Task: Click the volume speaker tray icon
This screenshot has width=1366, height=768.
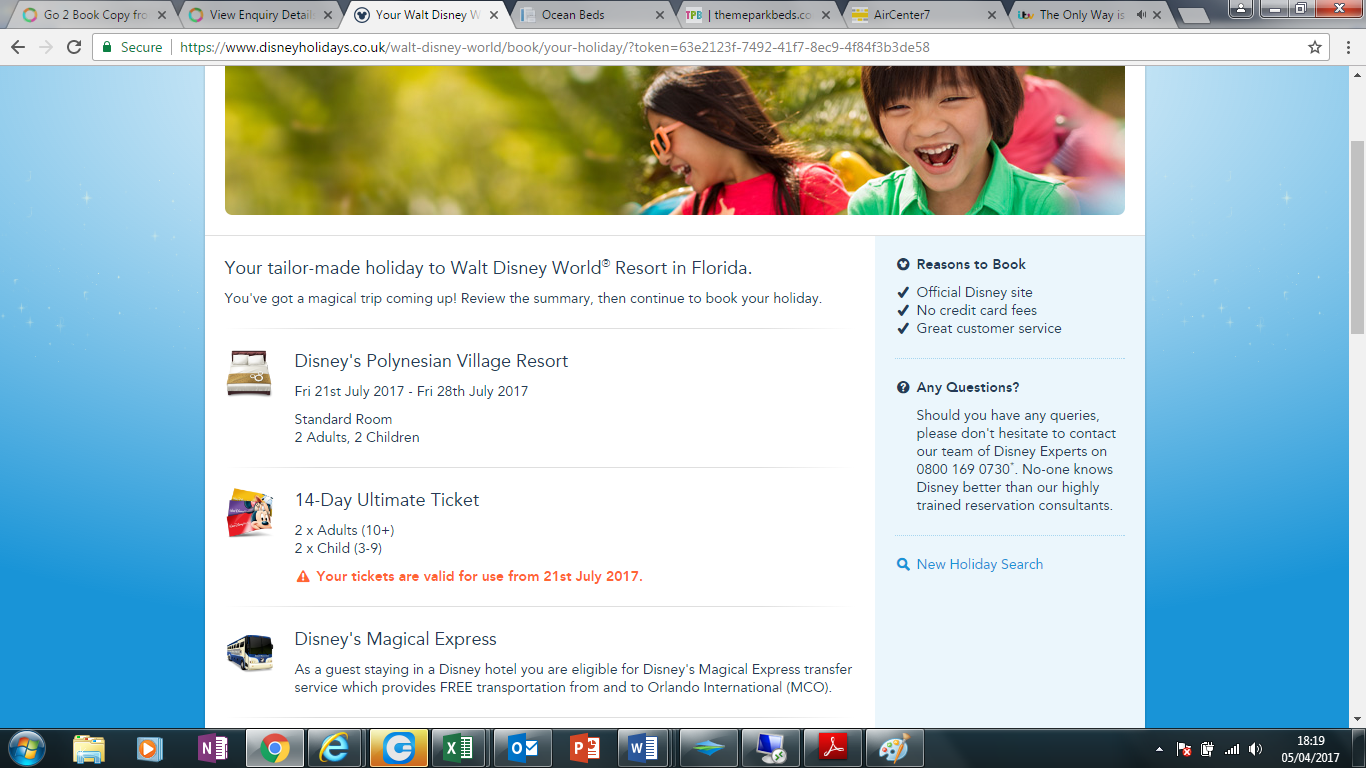Action: (x=1256, y=749)
